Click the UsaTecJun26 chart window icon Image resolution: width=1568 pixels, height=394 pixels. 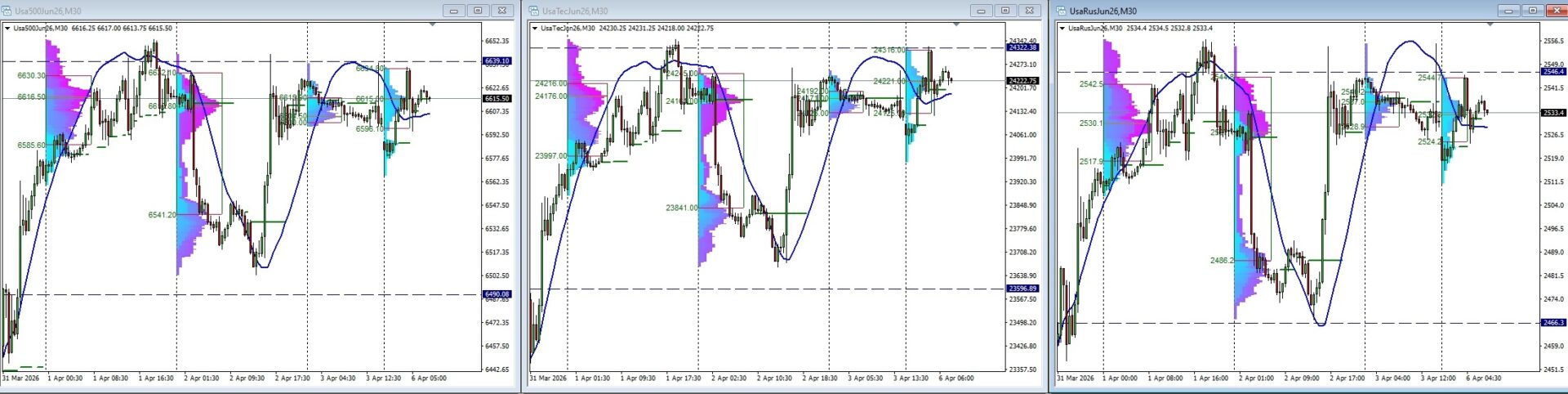[x=535, y=11]
